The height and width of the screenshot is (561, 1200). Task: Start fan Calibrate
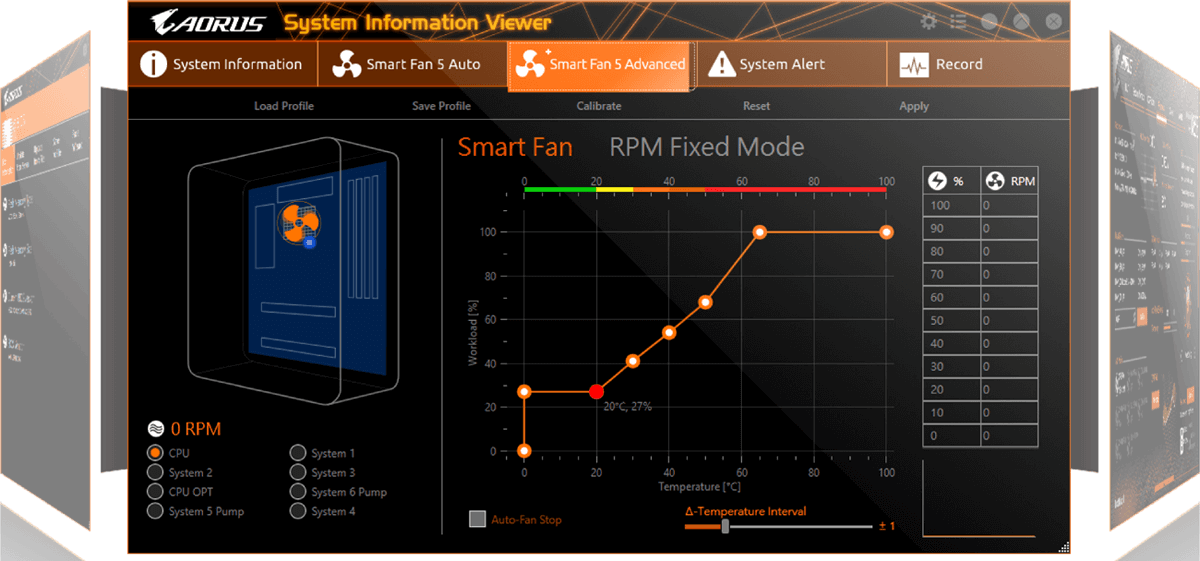coord(599,106)
